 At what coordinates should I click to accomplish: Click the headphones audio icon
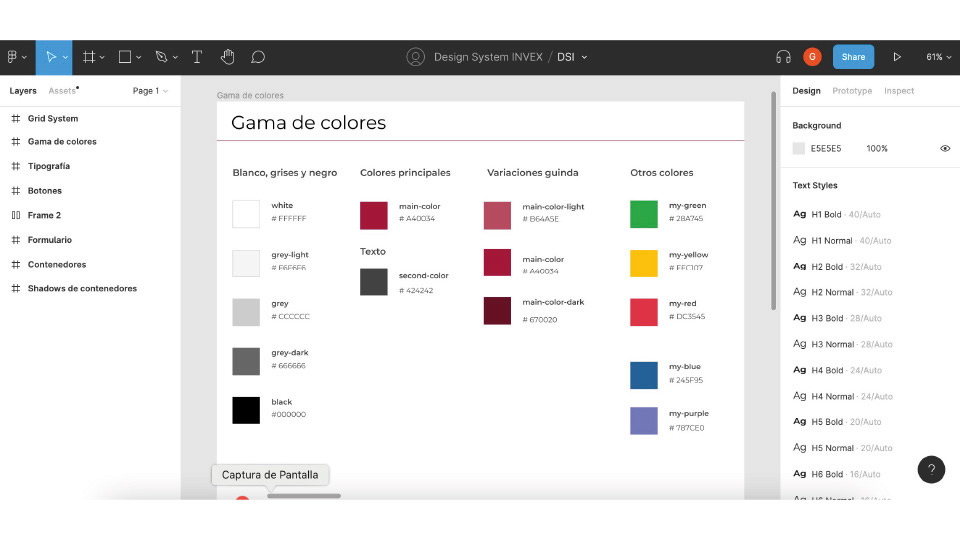click(x=783, y=57)
